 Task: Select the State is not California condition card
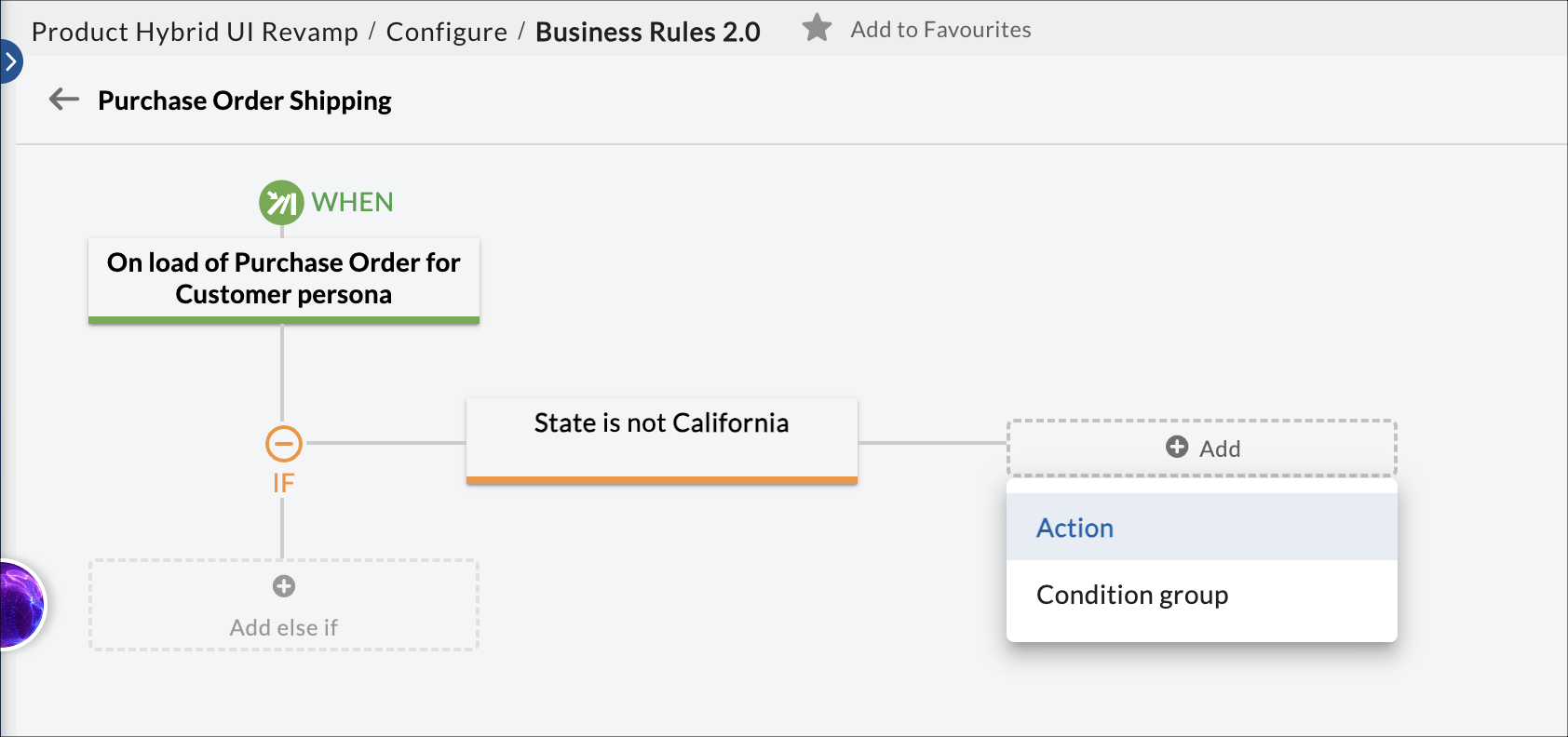point(661,437)
